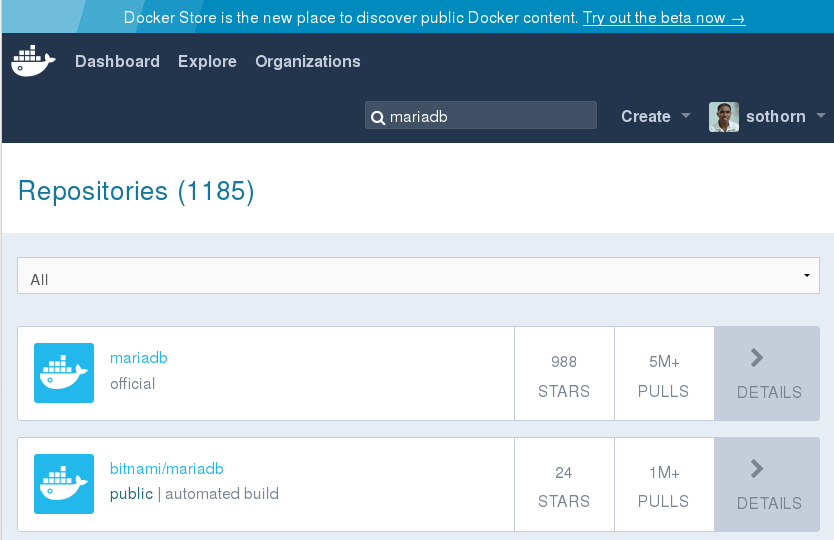
Task: Click the 5M+ PULLS cell
Action: (x=664, y=373)
